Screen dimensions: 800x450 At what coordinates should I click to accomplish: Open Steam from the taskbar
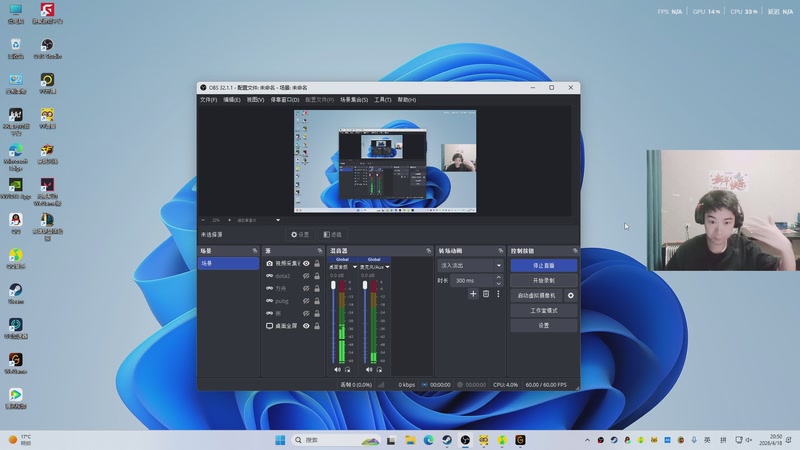pos(447,440)
